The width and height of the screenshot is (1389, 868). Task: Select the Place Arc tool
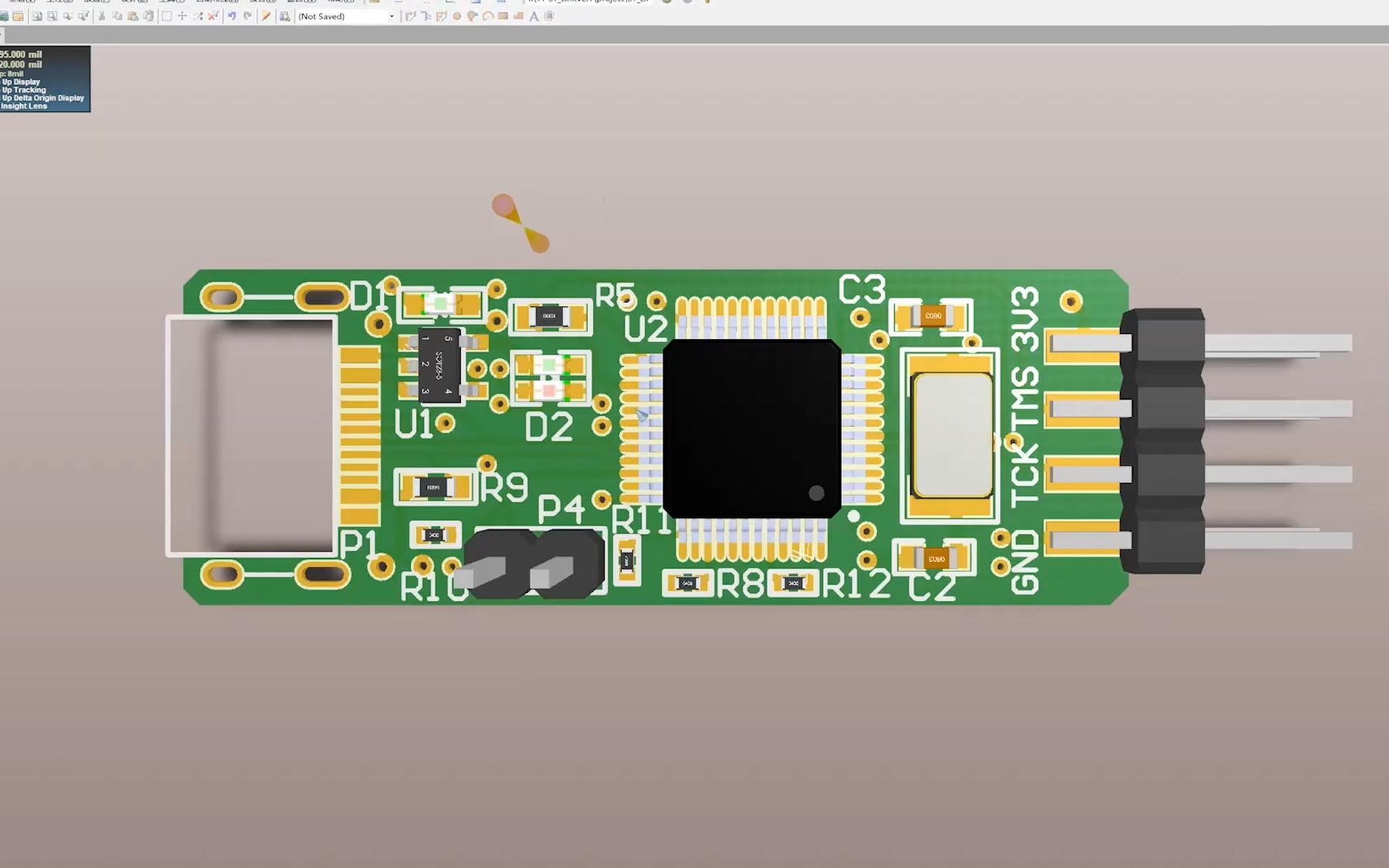[x=488, y=15]
